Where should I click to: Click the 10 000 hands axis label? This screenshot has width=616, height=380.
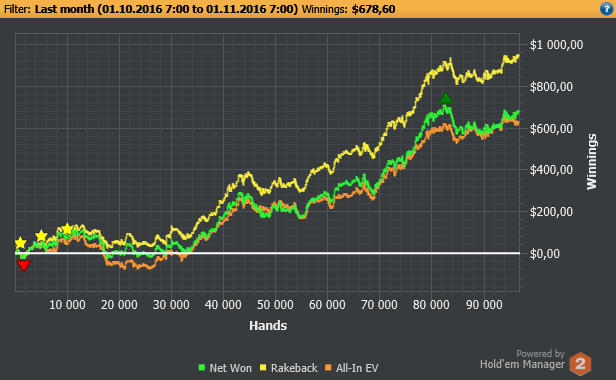pyautogui.click(x=67, y=305)
